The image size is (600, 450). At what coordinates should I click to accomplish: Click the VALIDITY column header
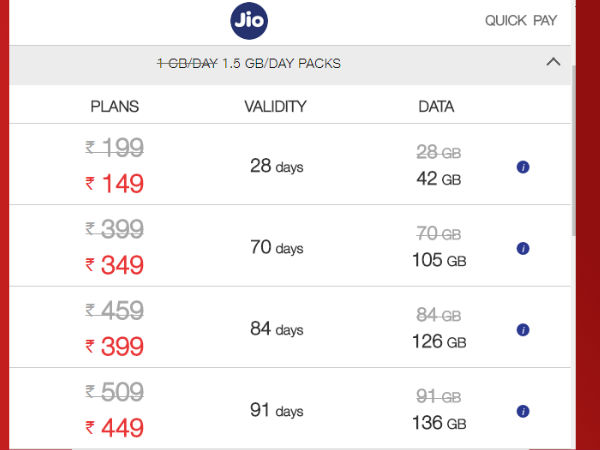tap(275, 106)
